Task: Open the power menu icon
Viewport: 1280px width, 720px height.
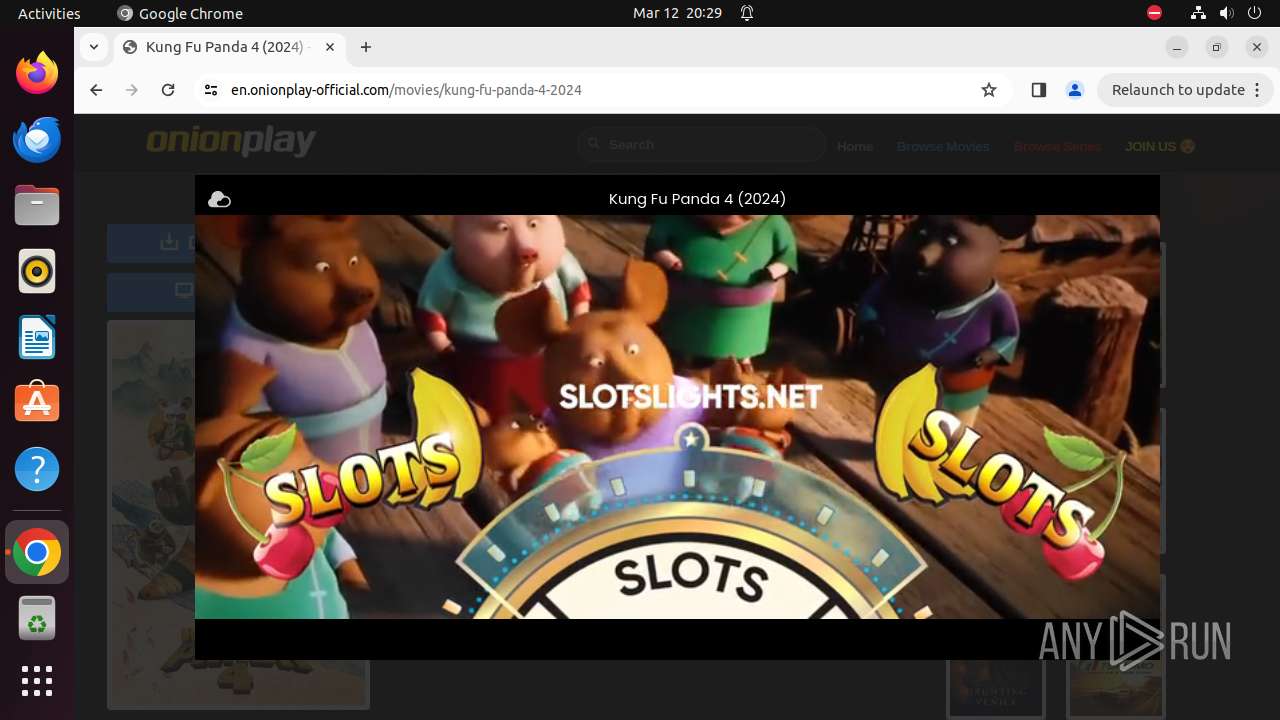Action: (x=1254, y=13)
